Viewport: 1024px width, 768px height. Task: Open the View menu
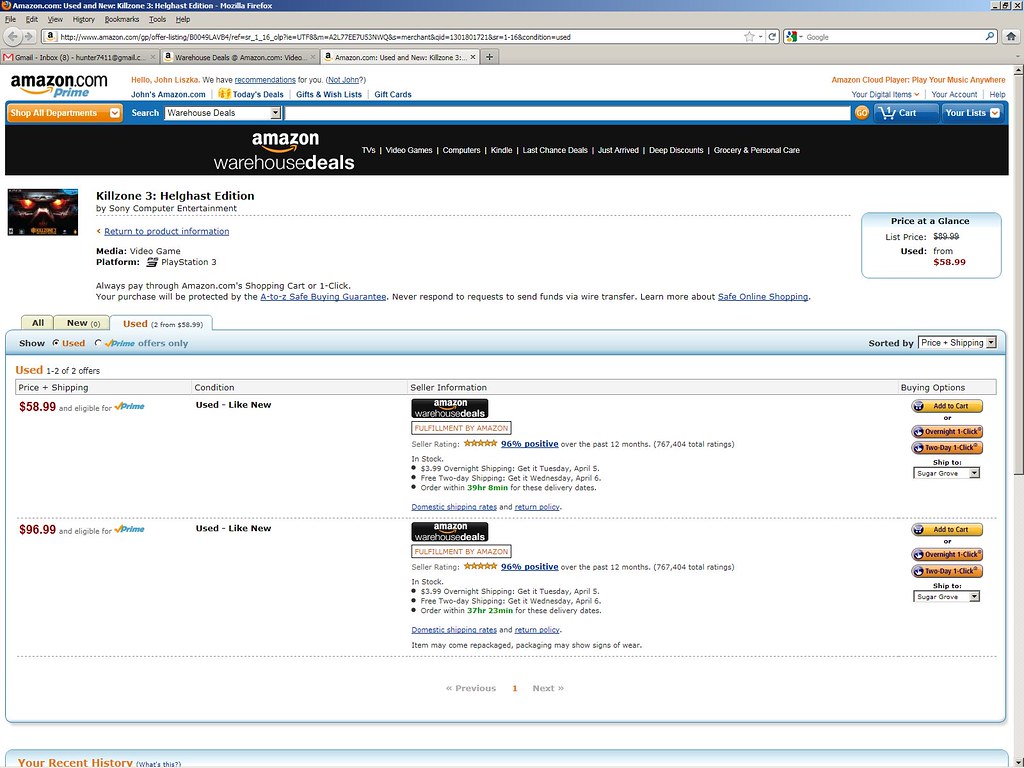(x=55, y=20)
